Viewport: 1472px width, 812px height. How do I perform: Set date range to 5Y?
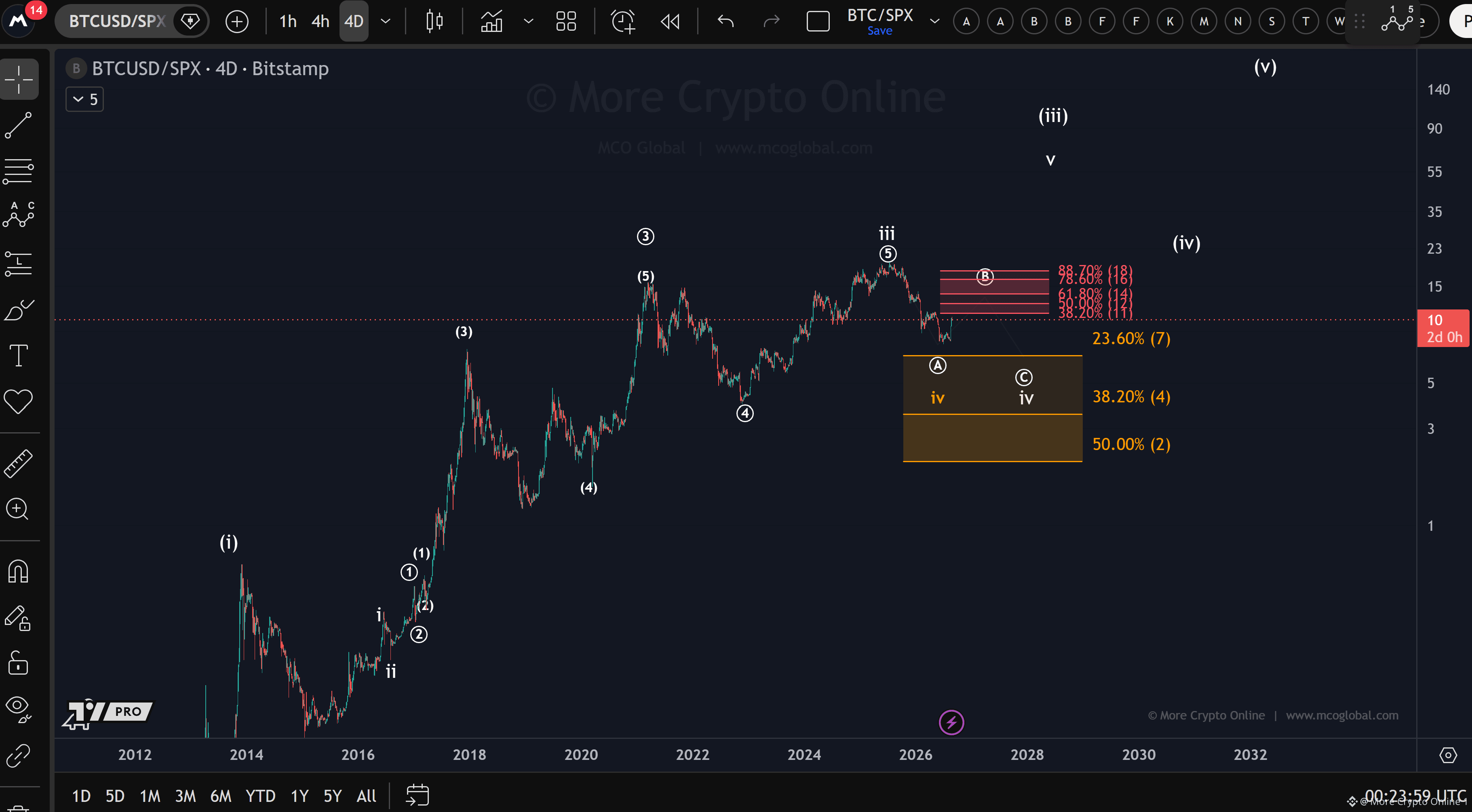click(x=333, y=795)
